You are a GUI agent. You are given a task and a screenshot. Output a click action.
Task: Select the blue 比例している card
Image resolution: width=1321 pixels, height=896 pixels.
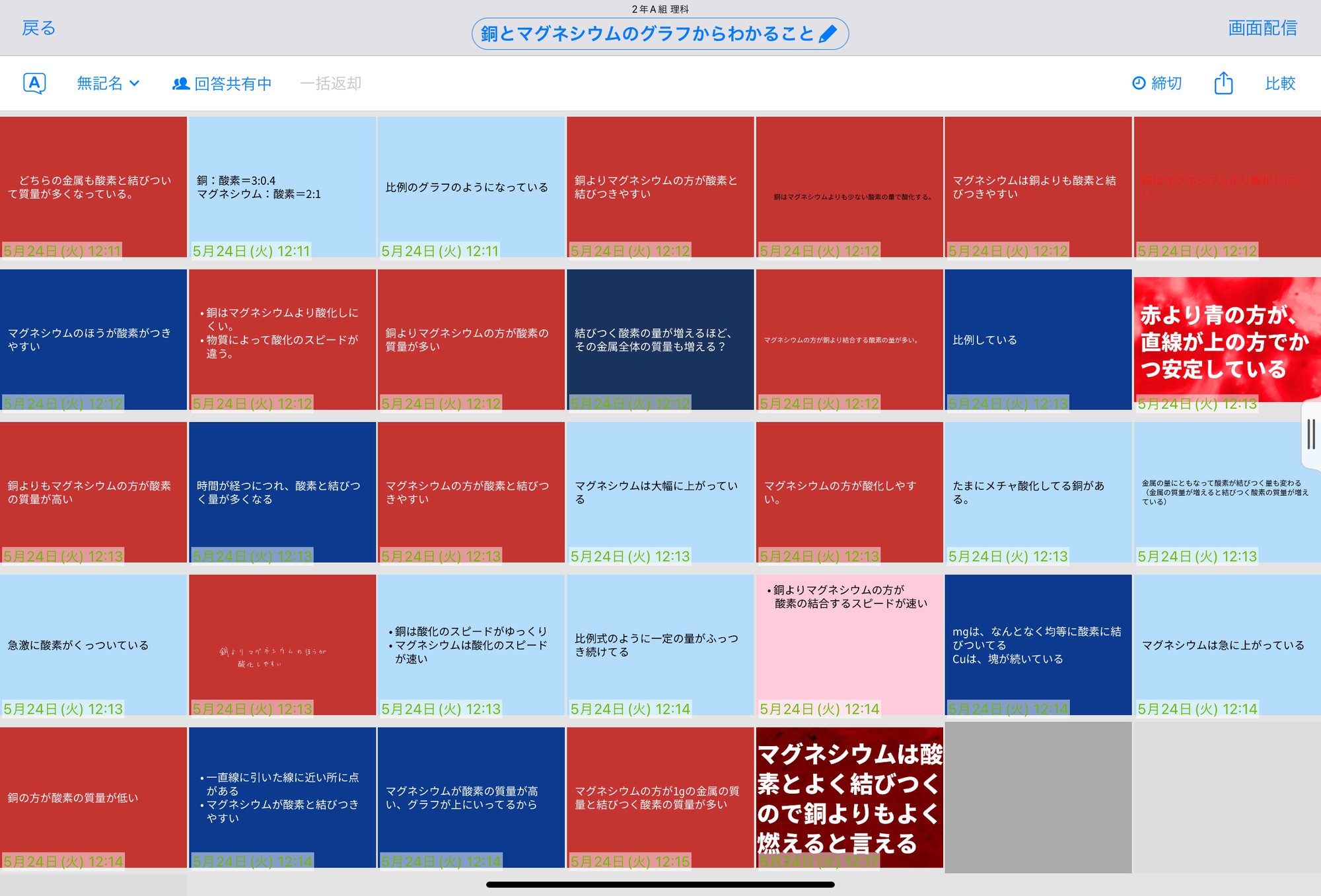pyautogui.click(x=1037, y=340)
